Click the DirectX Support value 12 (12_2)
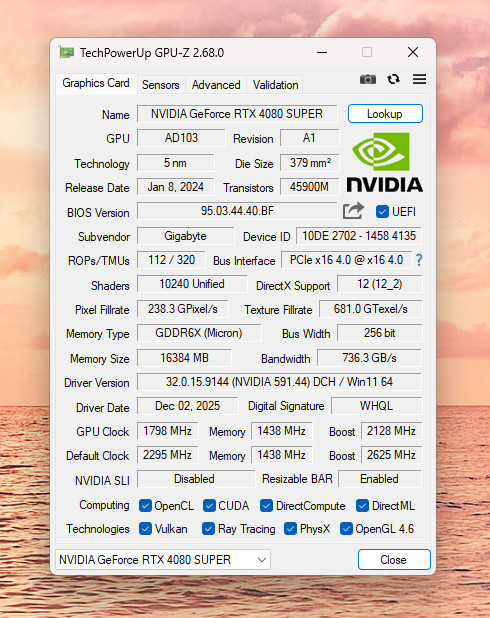 pyautogui.click(x=380, y=284)
